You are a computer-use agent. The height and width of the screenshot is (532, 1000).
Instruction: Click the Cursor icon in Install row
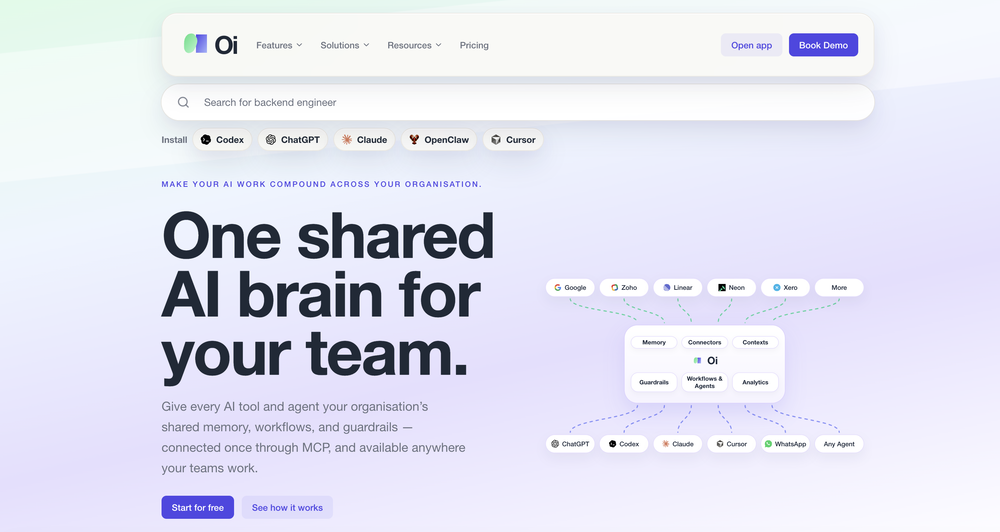point(496,140)
